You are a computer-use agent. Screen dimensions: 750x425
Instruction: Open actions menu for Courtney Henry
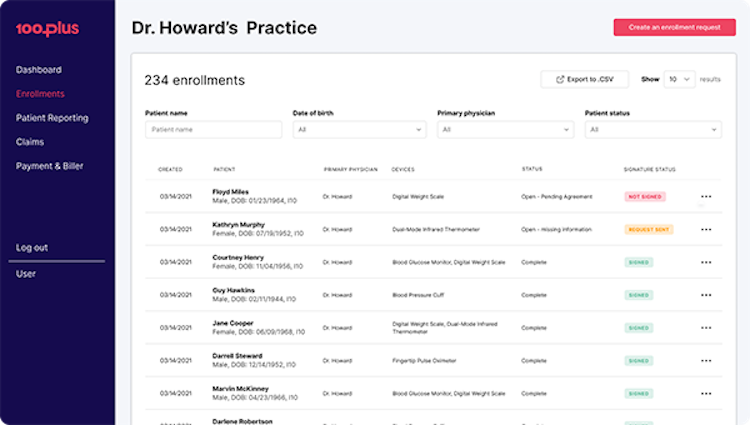[x=706, y=262]
